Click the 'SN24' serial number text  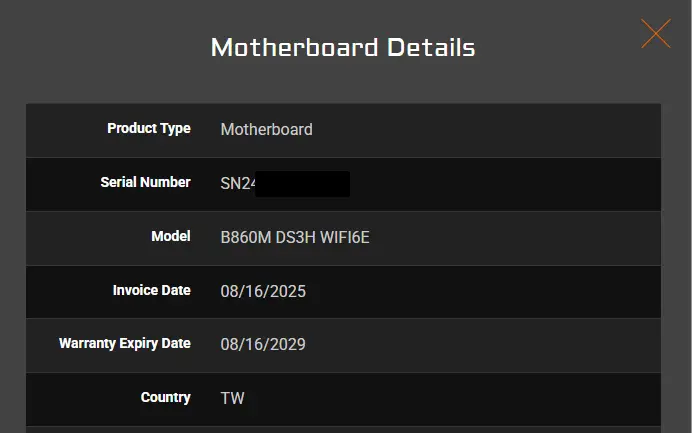(x=237, y=184)
